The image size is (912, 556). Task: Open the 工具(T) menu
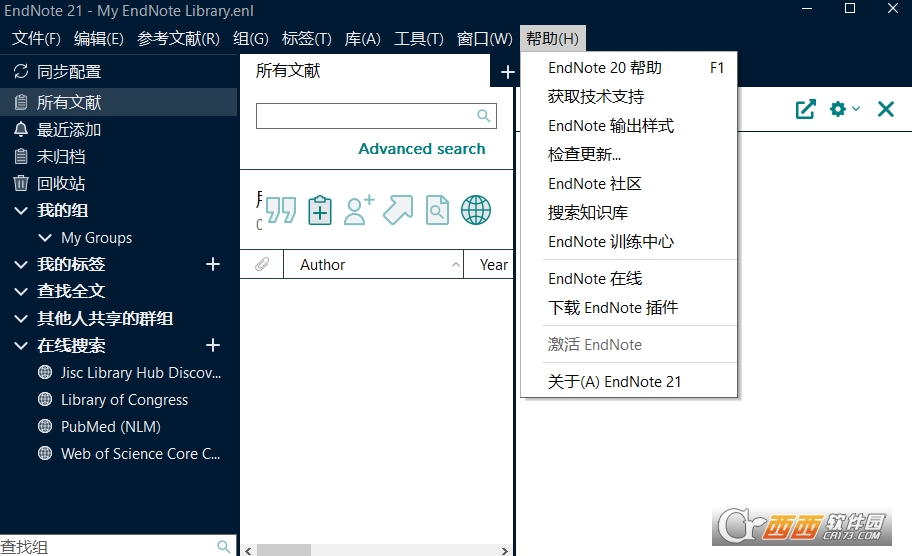point(419,38)
